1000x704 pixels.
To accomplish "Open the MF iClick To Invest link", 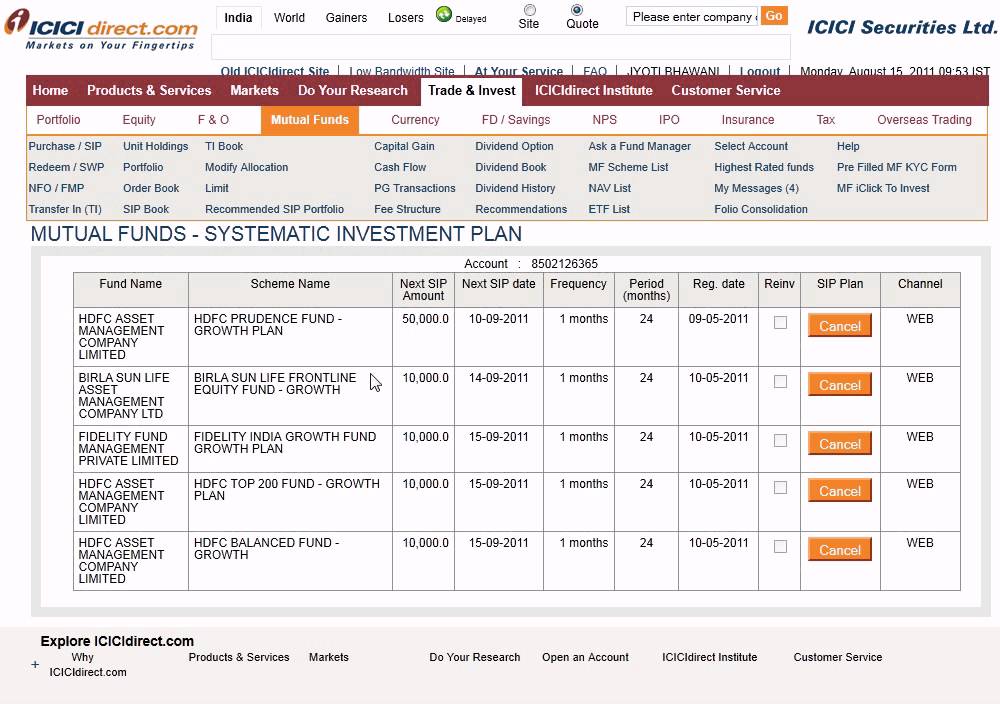I will 883,188.
